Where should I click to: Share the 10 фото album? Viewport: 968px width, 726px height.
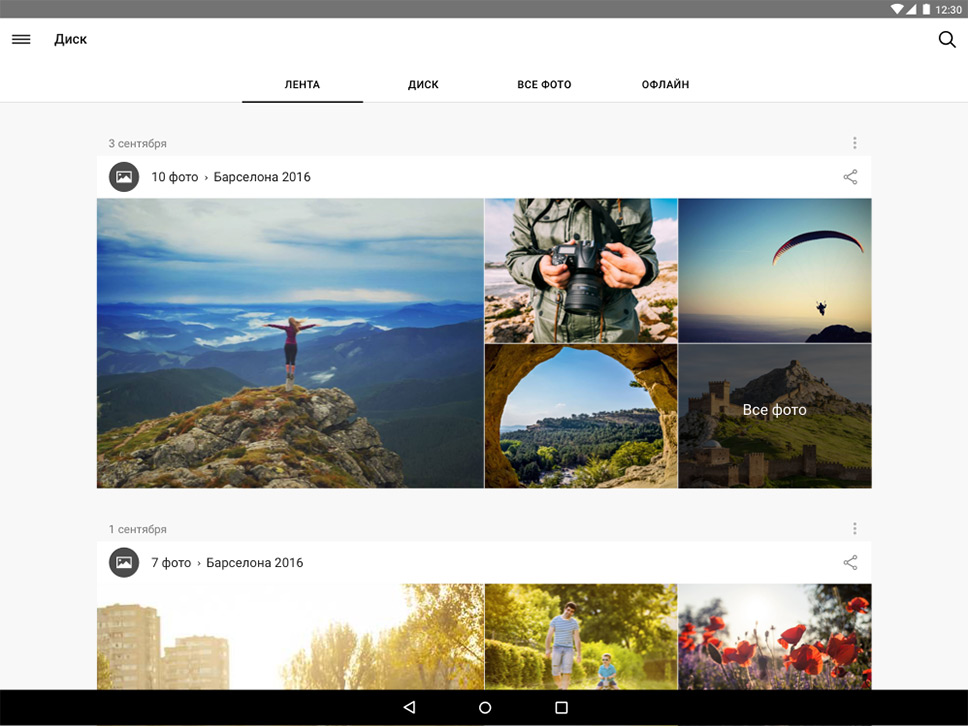point(850,177)
